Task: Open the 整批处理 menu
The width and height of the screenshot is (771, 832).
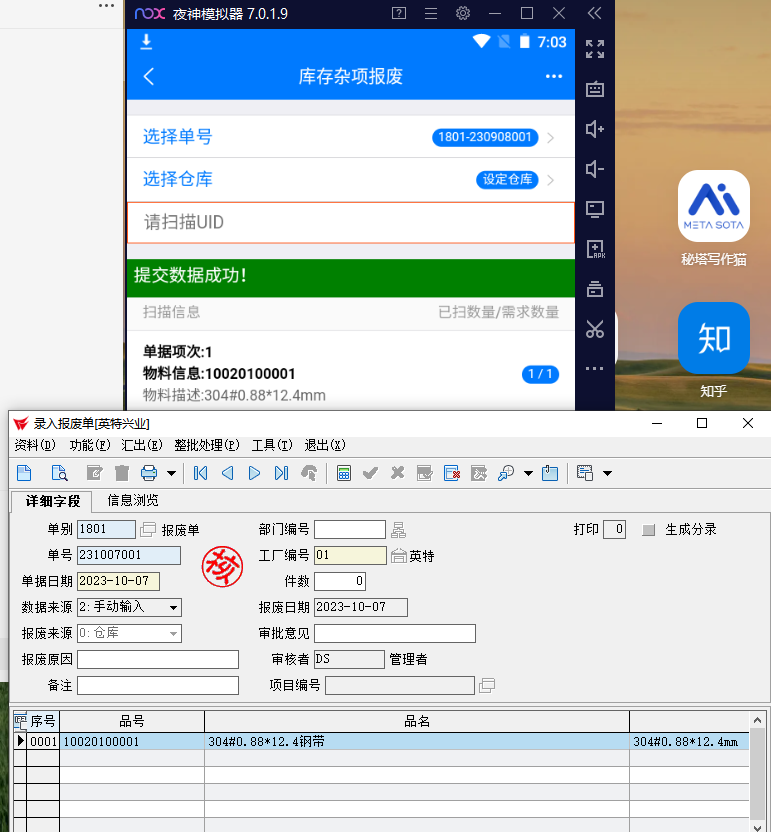Action: coord(206,445)
